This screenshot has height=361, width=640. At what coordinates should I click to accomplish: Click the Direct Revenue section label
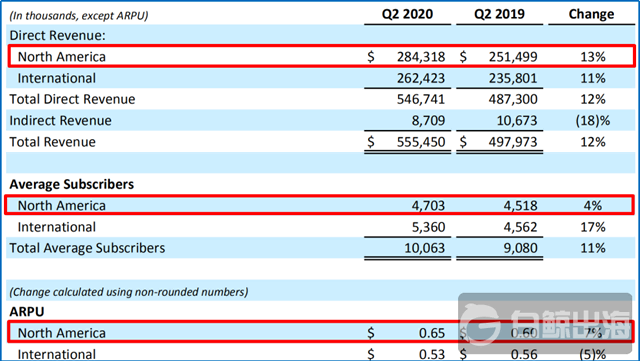(x=58, y=36)
